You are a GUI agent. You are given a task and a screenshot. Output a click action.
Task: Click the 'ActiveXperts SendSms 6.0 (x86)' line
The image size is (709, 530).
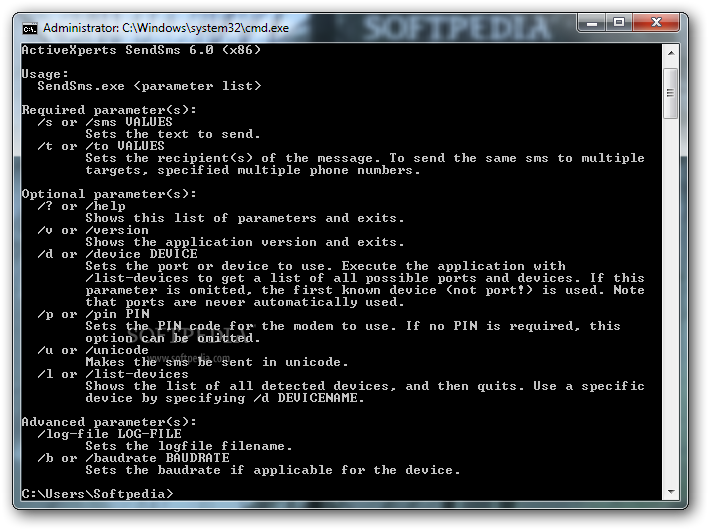tap(141, 50)
